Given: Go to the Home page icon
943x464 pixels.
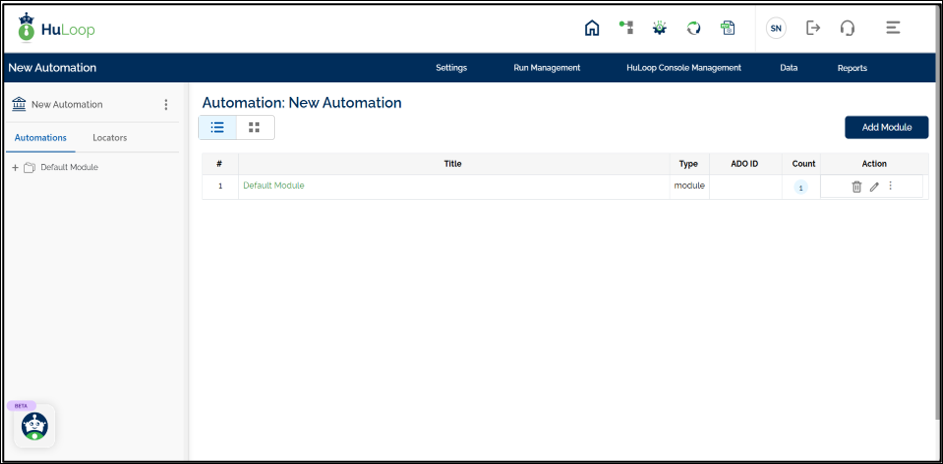Looking at the screenshot, I should (x=592, y=28).
